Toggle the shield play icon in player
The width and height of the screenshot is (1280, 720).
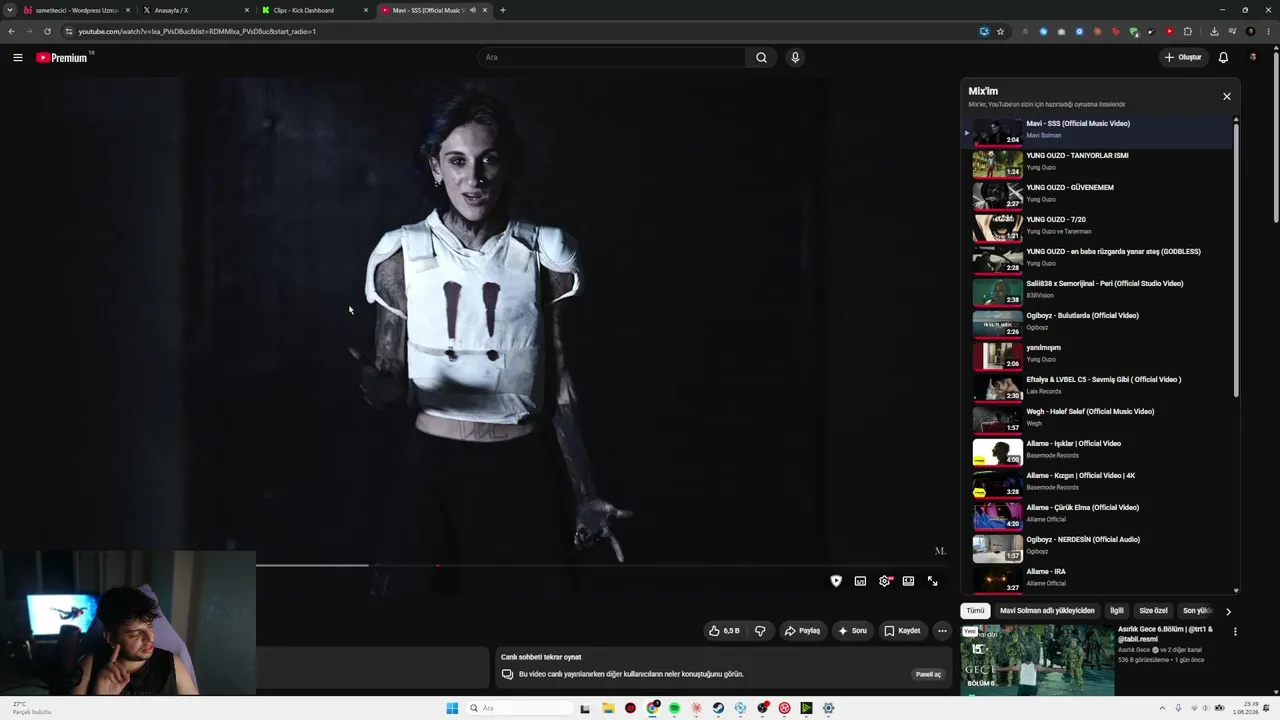tap(836, 581)
